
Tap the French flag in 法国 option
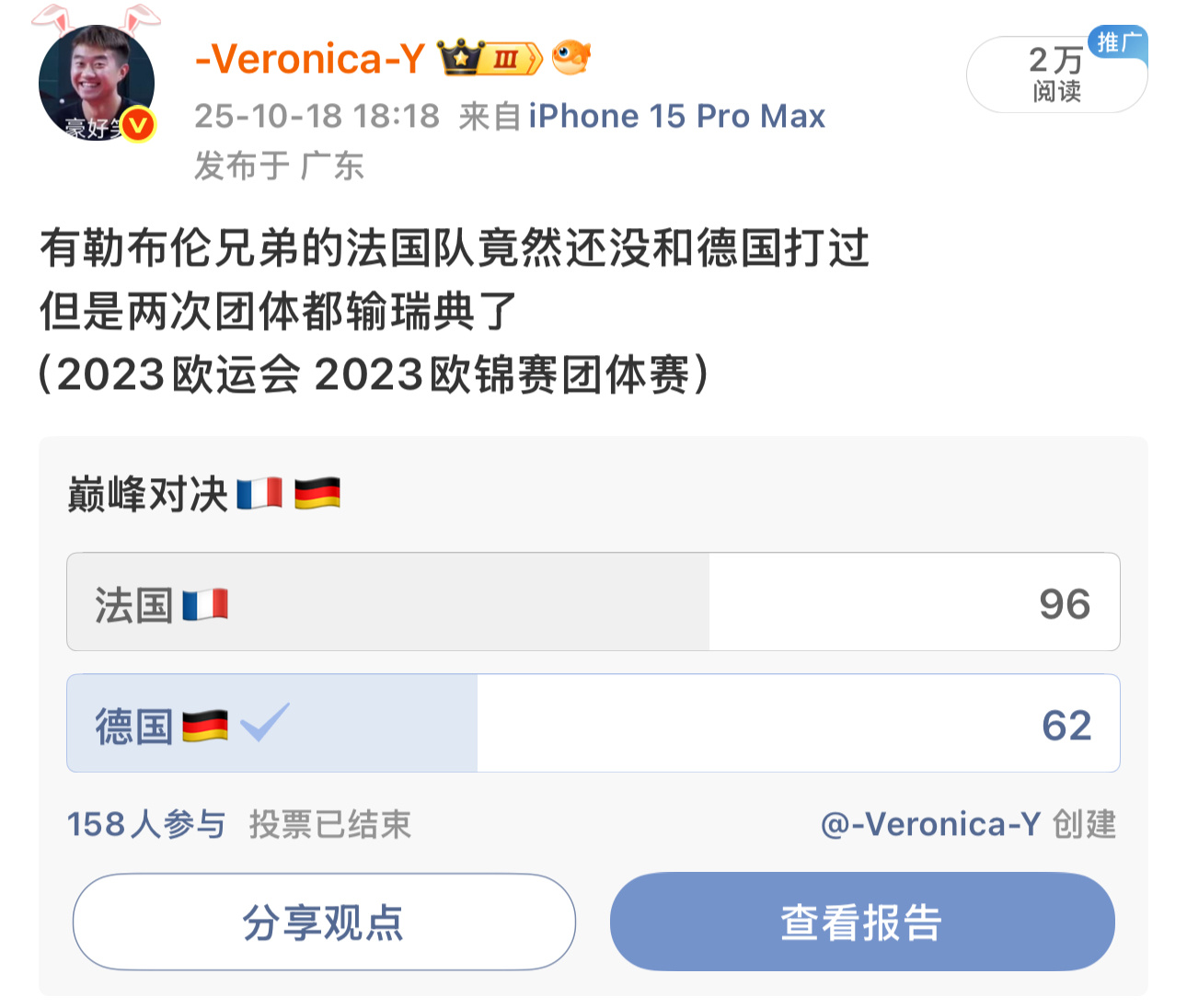205,604
